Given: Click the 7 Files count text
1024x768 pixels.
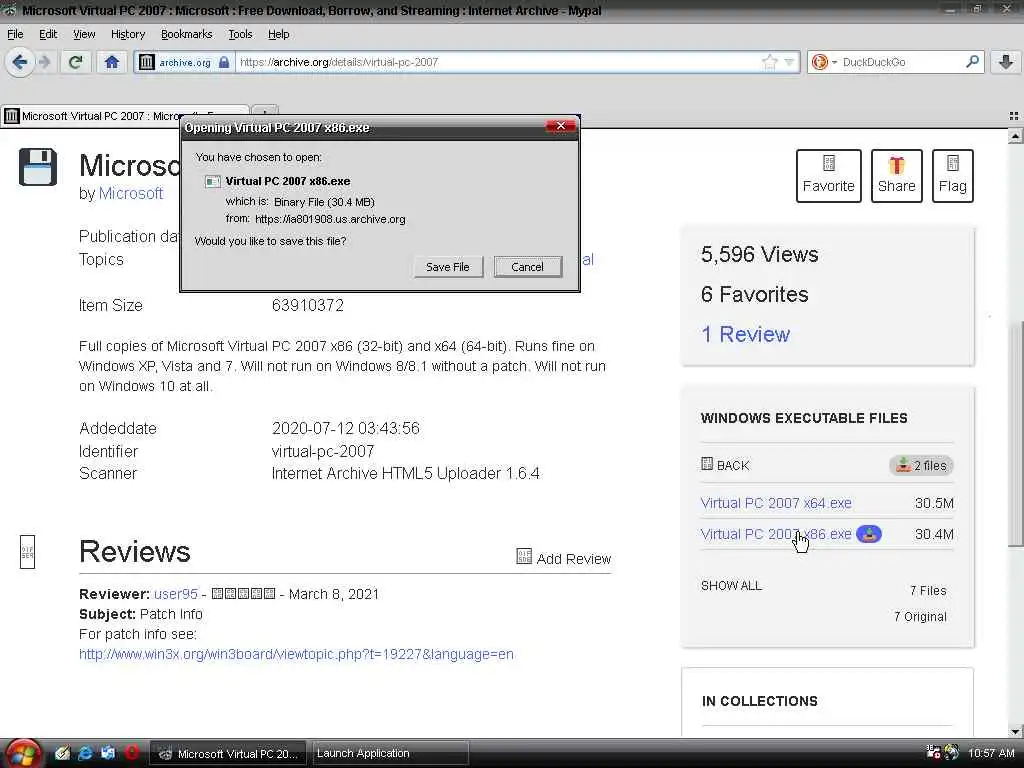Looking at the screenshot, I should pyautogui.click(x=928, y=590).
